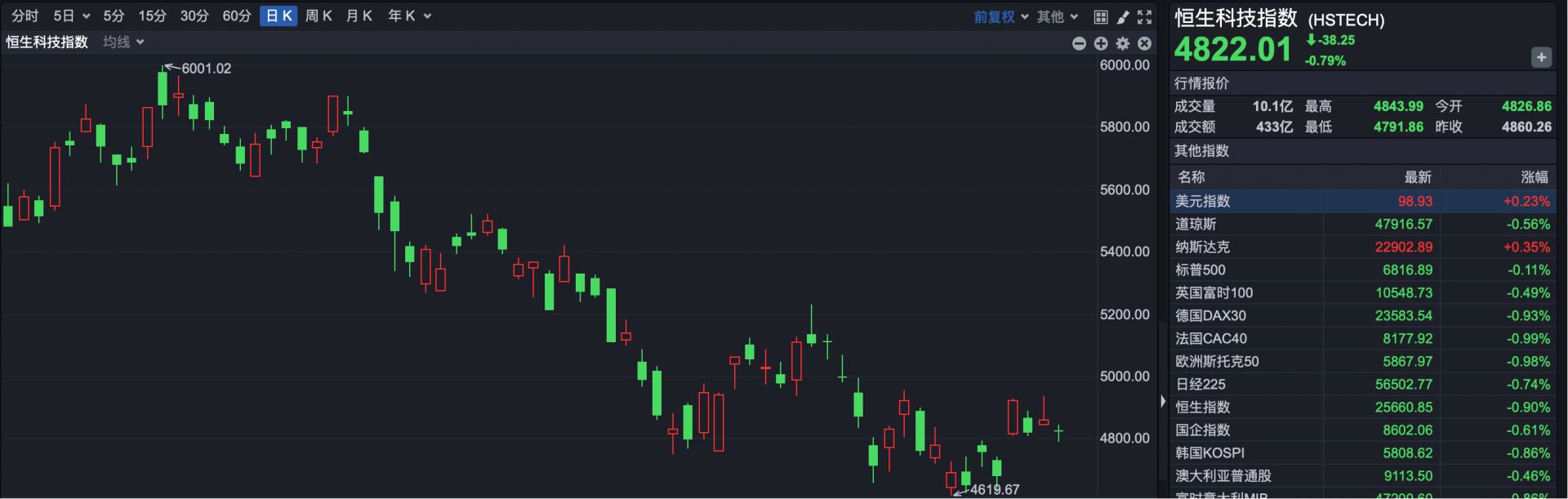Select the 60分 timeframe tab
This screenshot has height=499, width=1568.
(x=237, y=16)
